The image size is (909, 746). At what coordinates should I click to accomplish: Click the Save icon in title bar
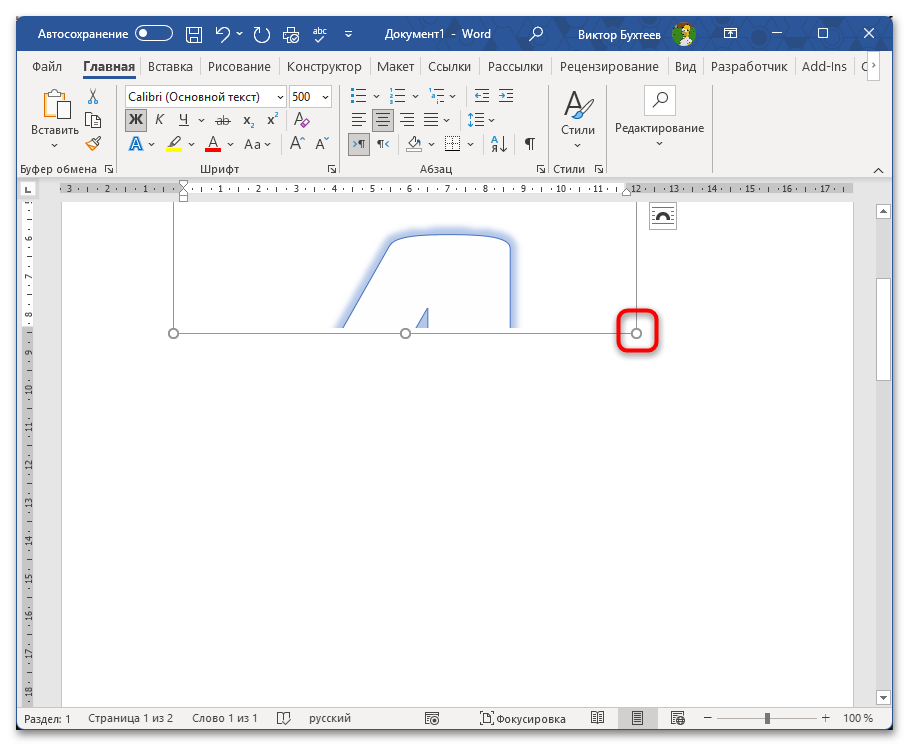pyautogui.click(x=194, y=34)
